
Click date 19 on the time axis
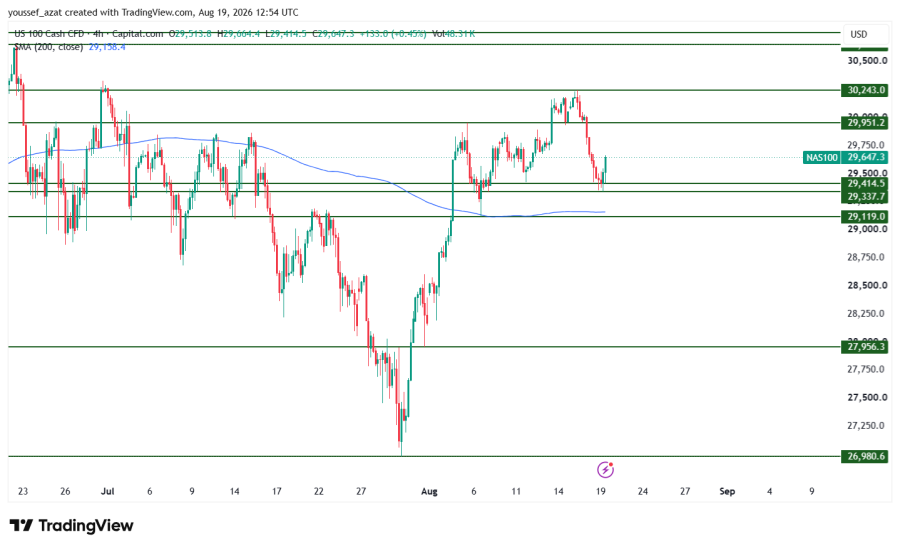tap(600, 492)
